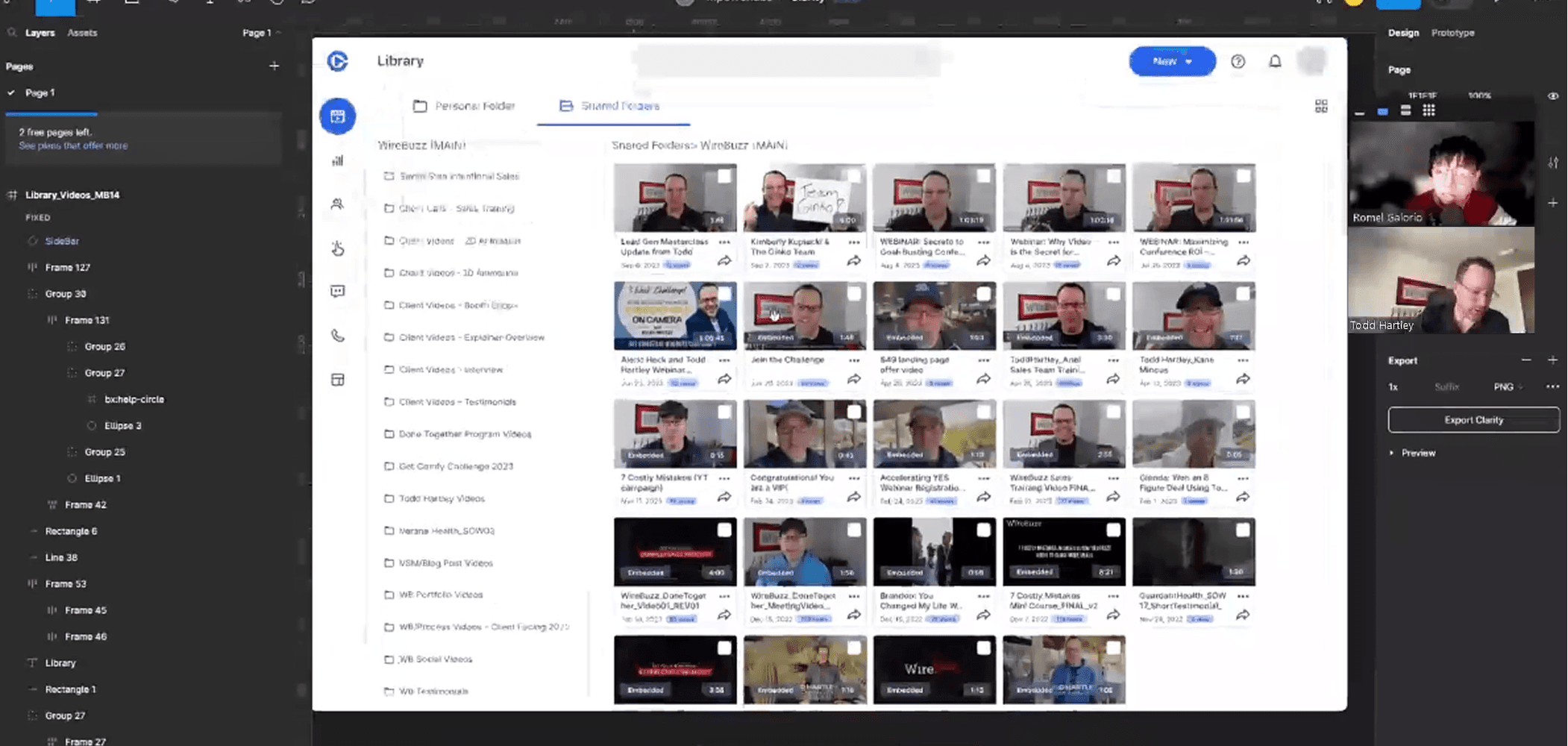Tick the Kimberly Kopacki video checkbox

click(x=853, y=176)
